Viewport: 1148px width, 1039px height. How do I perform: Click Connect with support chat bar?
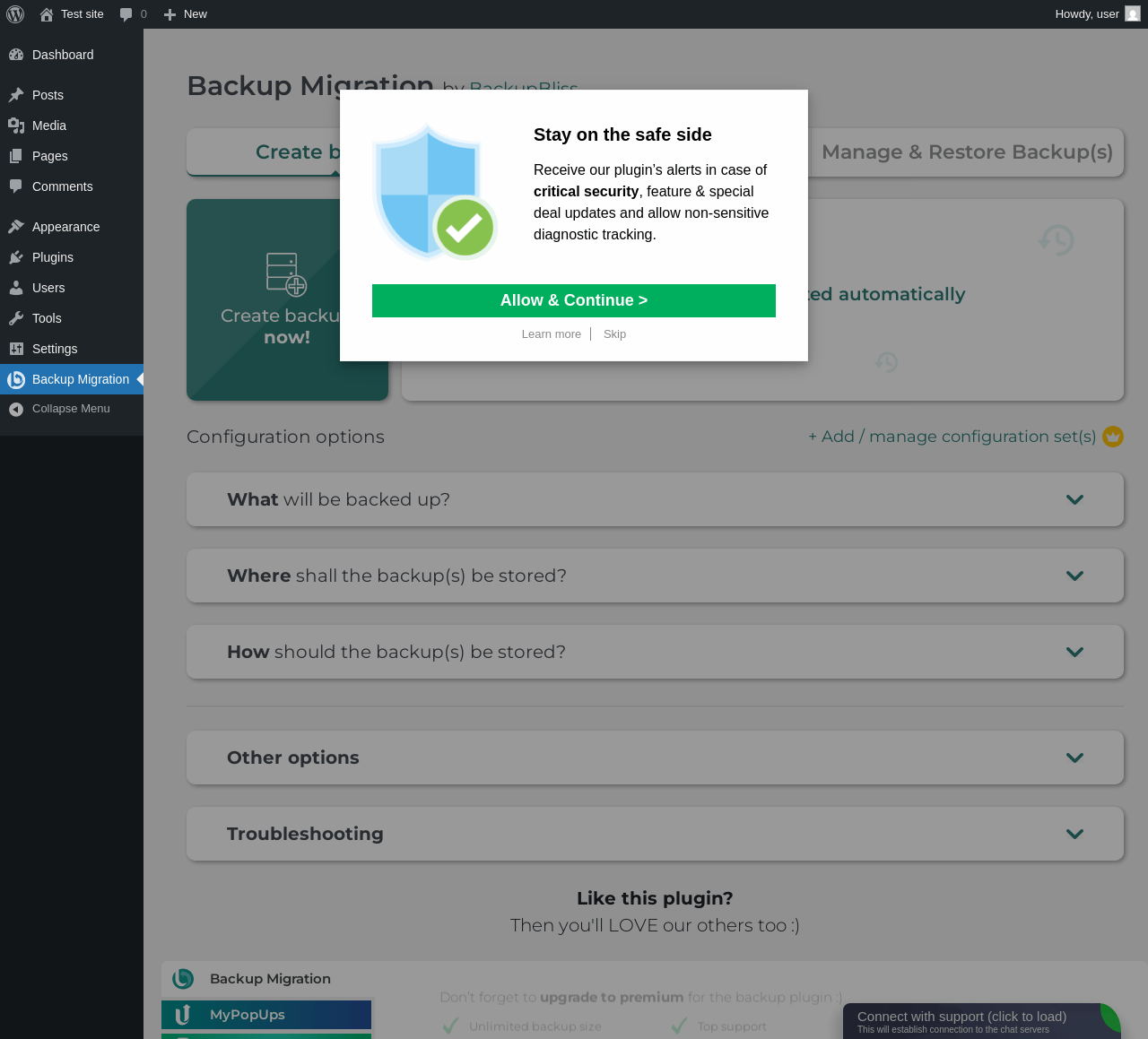pos(982,1021)
